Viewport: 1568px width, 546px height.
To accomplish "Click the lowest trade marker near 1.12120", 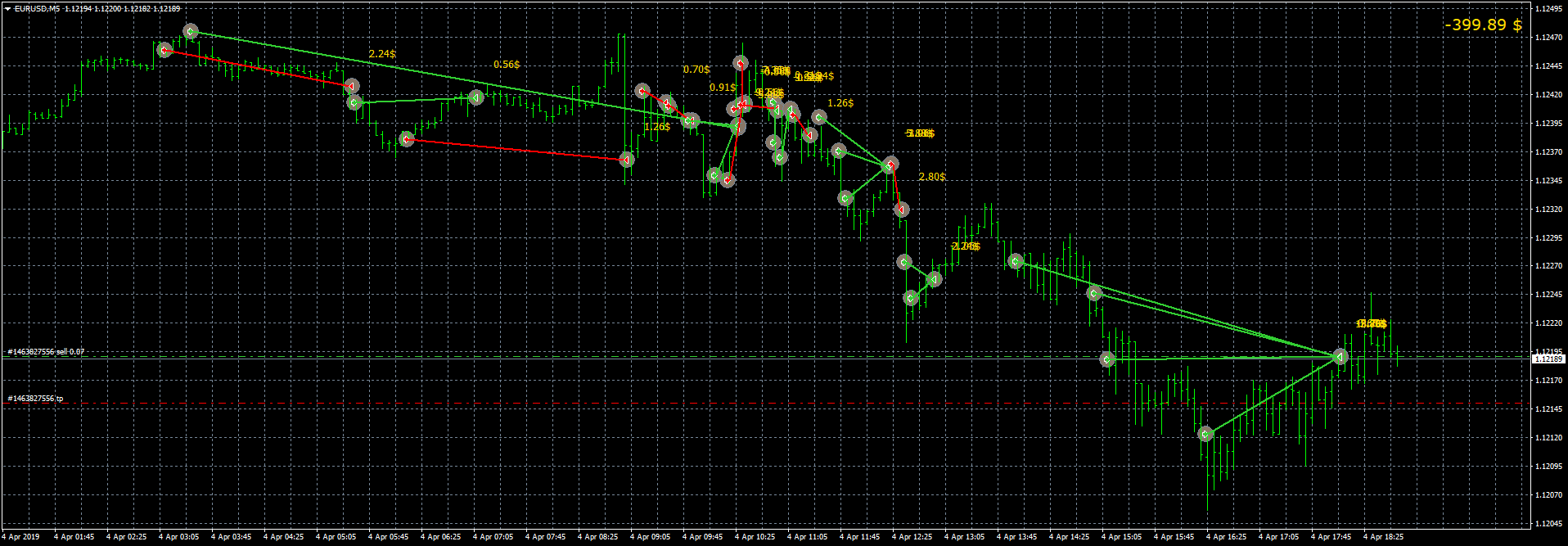I will (x=1205, y=434).
